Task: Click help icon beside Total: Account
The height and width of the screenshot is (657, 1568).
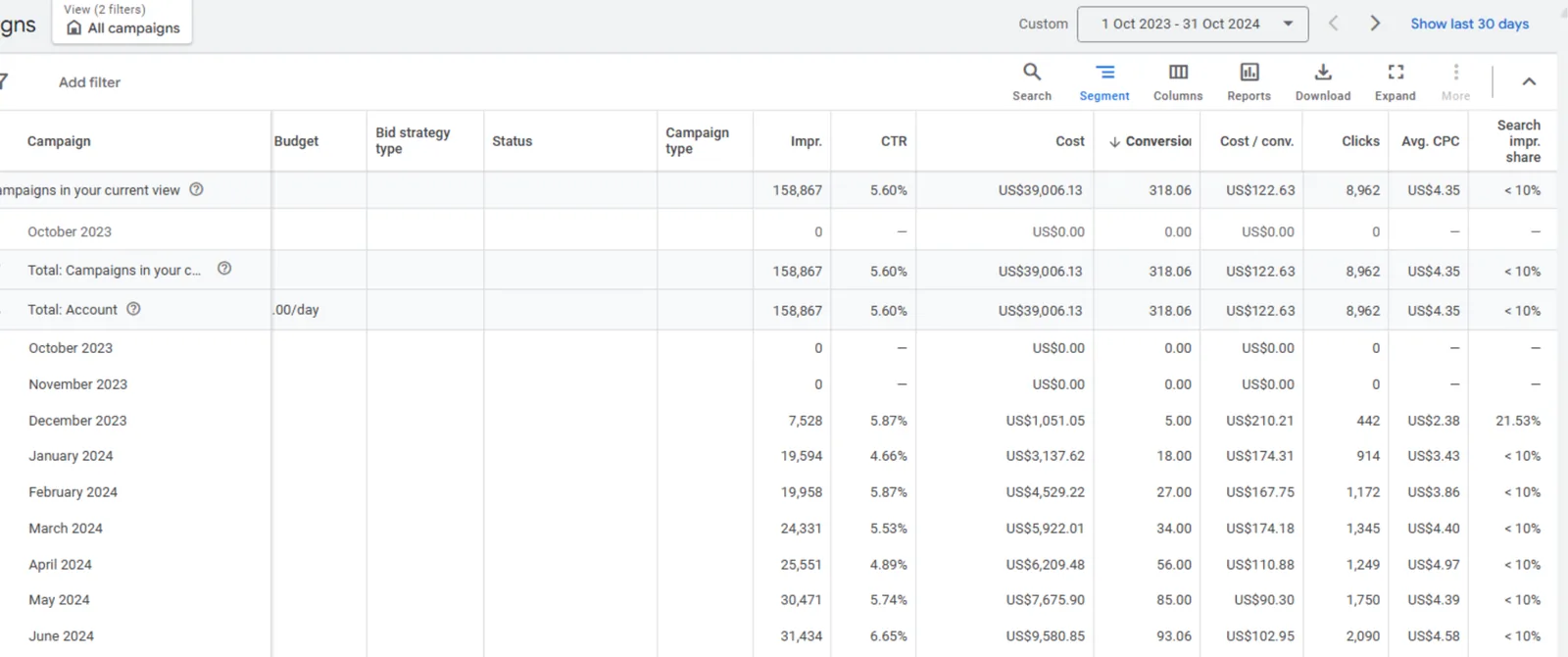Action: click(134, 309)
